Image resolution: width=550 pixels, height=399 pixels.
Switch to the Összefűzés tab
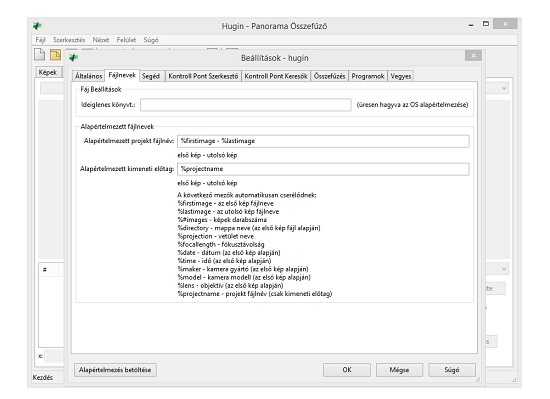[x=329, y=76]
